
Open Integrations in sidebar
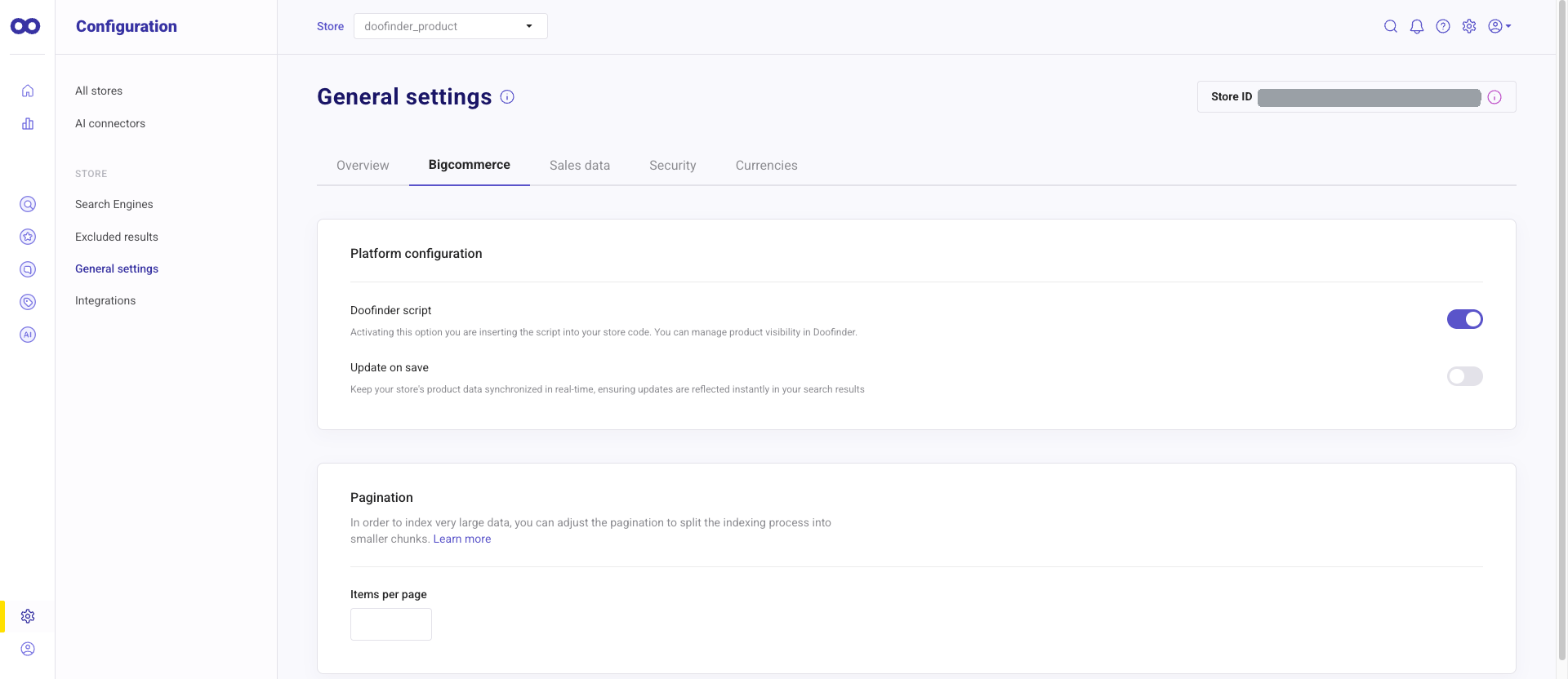click(105, 300)
